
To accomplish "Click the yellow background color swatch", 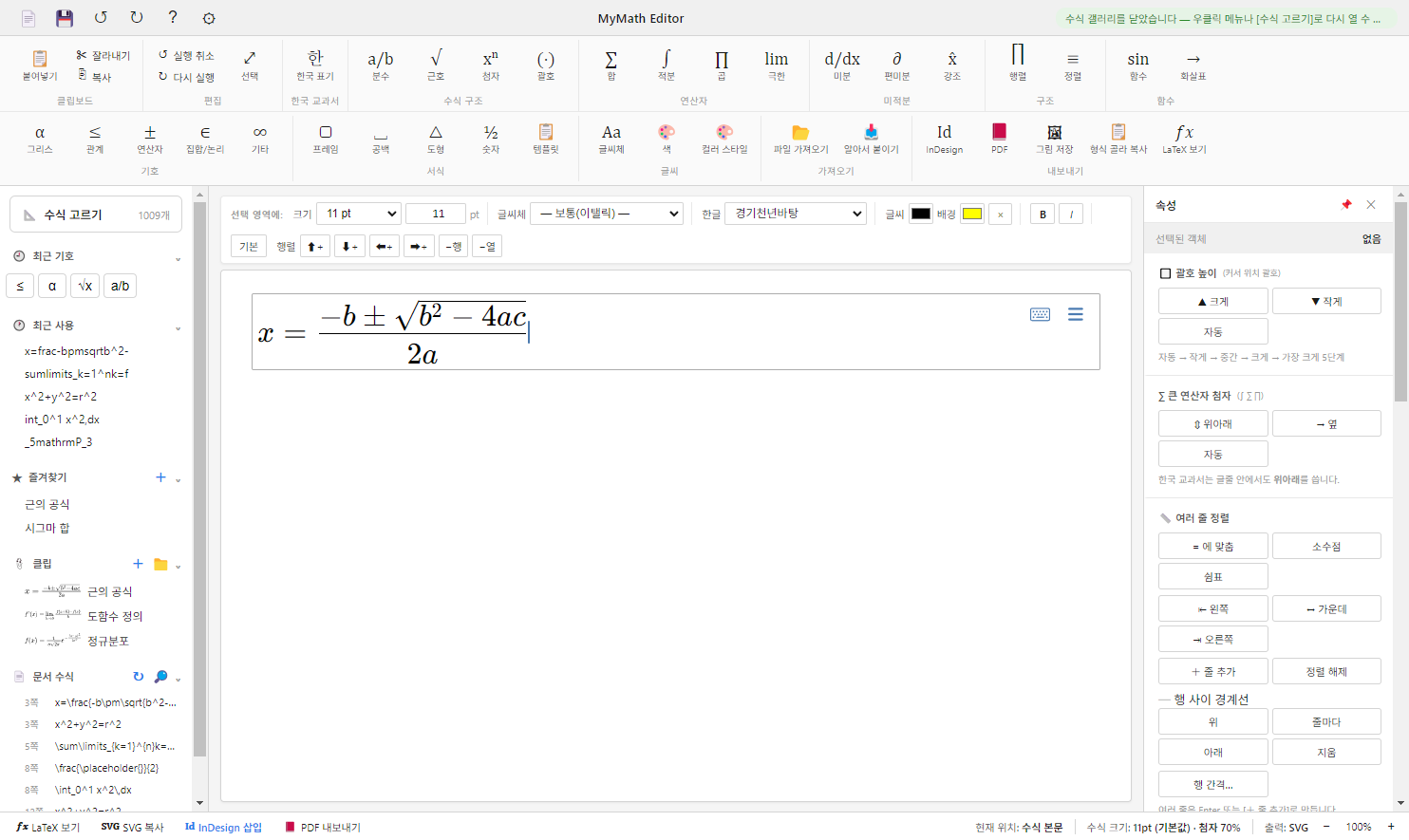I will tap(972, 214).
